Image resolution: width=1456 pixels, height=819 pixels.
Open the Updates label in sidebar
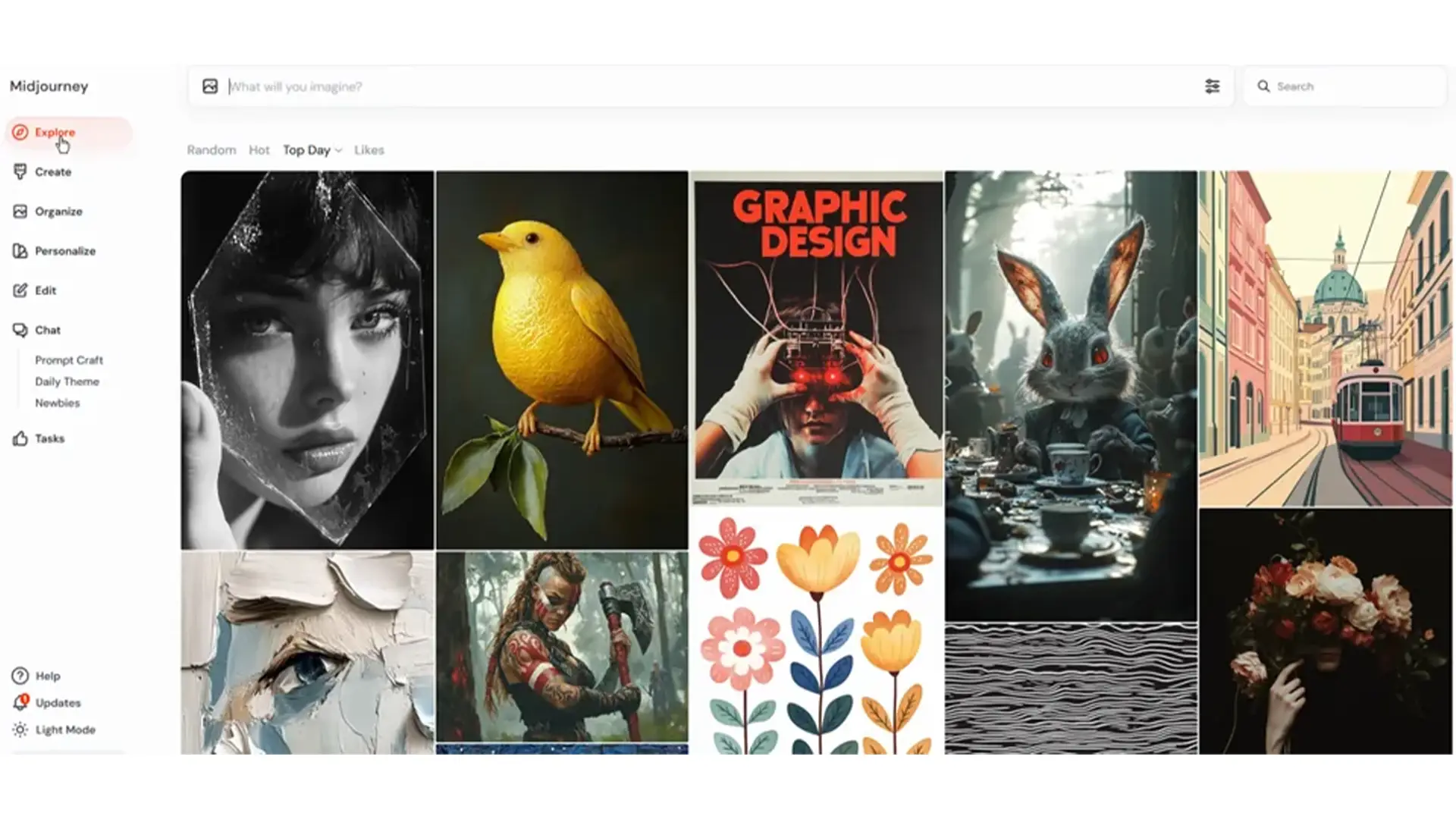coord(58,703)
